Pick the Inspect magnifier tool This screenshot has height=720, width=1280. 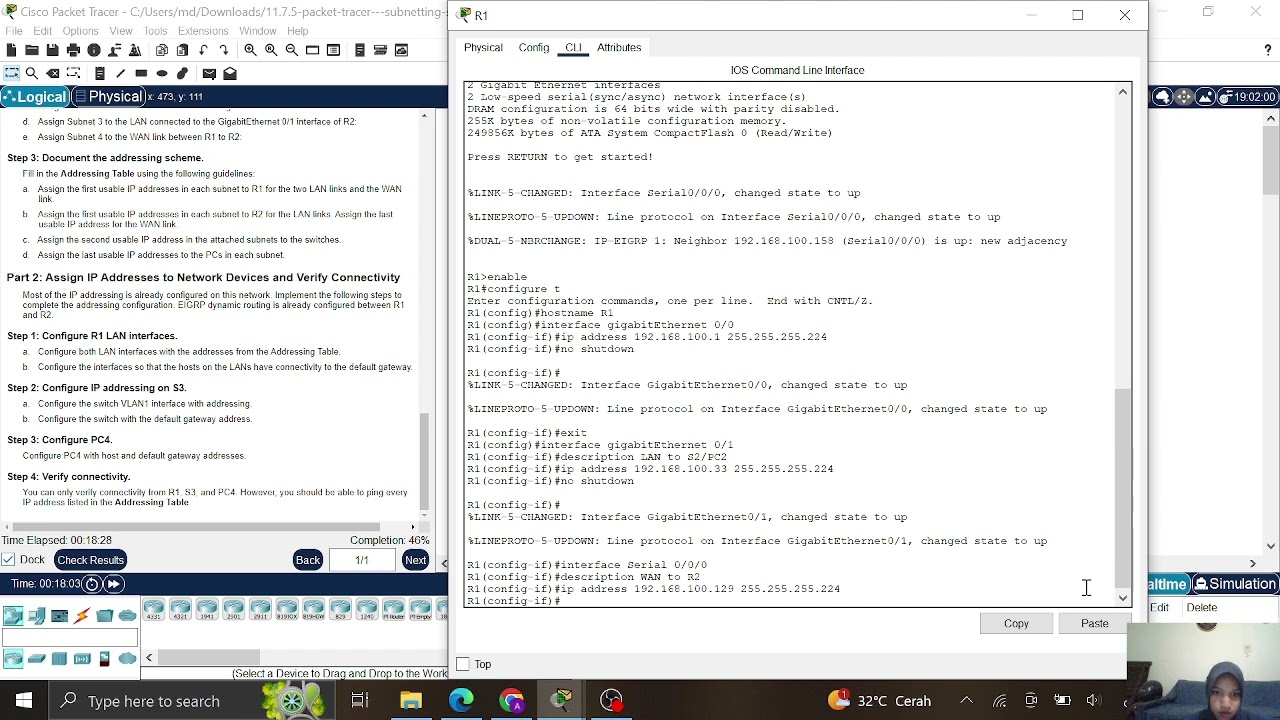(32, 73)
